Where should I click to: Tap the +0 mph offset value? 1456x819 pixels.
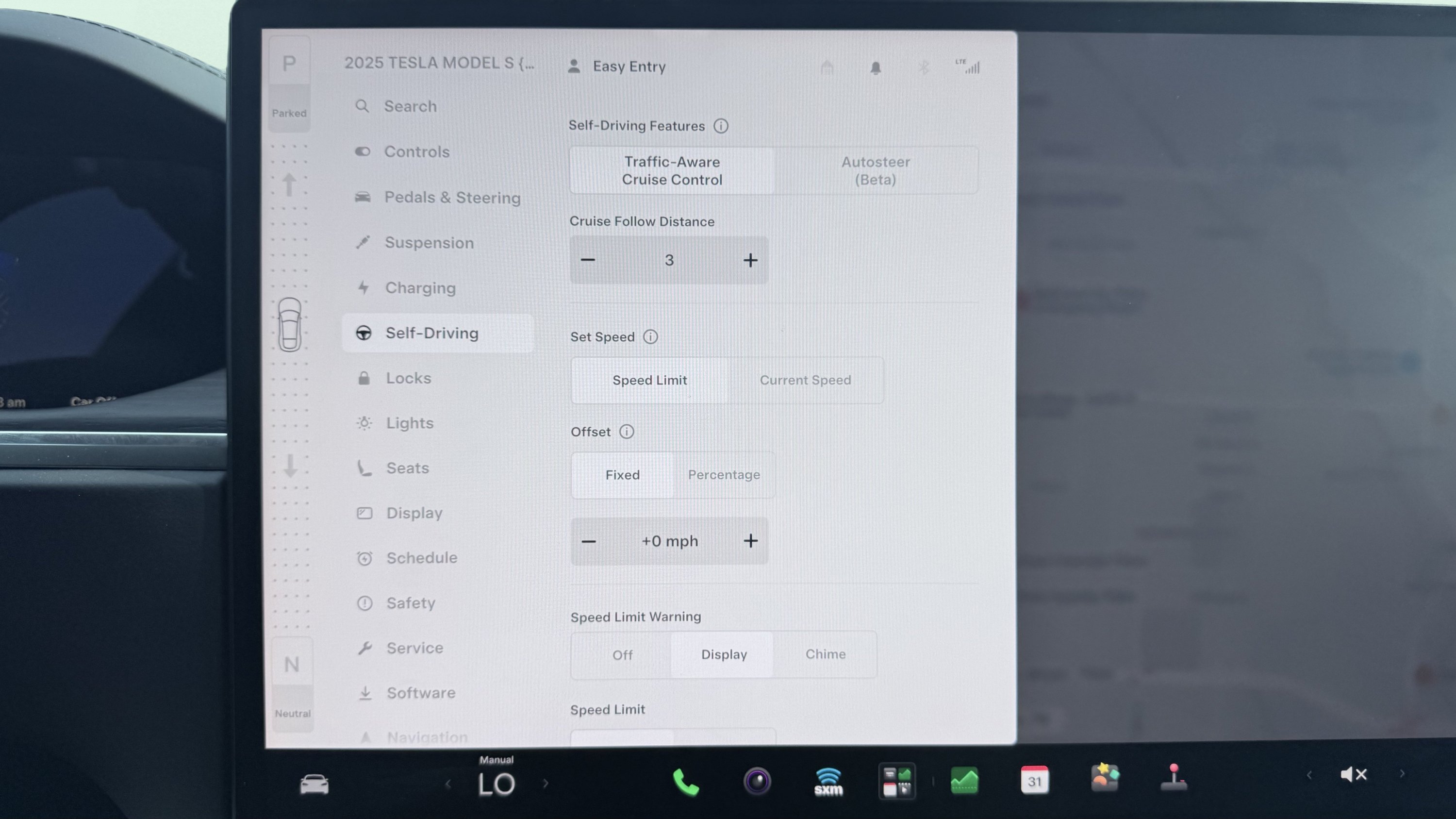tap(670, 541)
